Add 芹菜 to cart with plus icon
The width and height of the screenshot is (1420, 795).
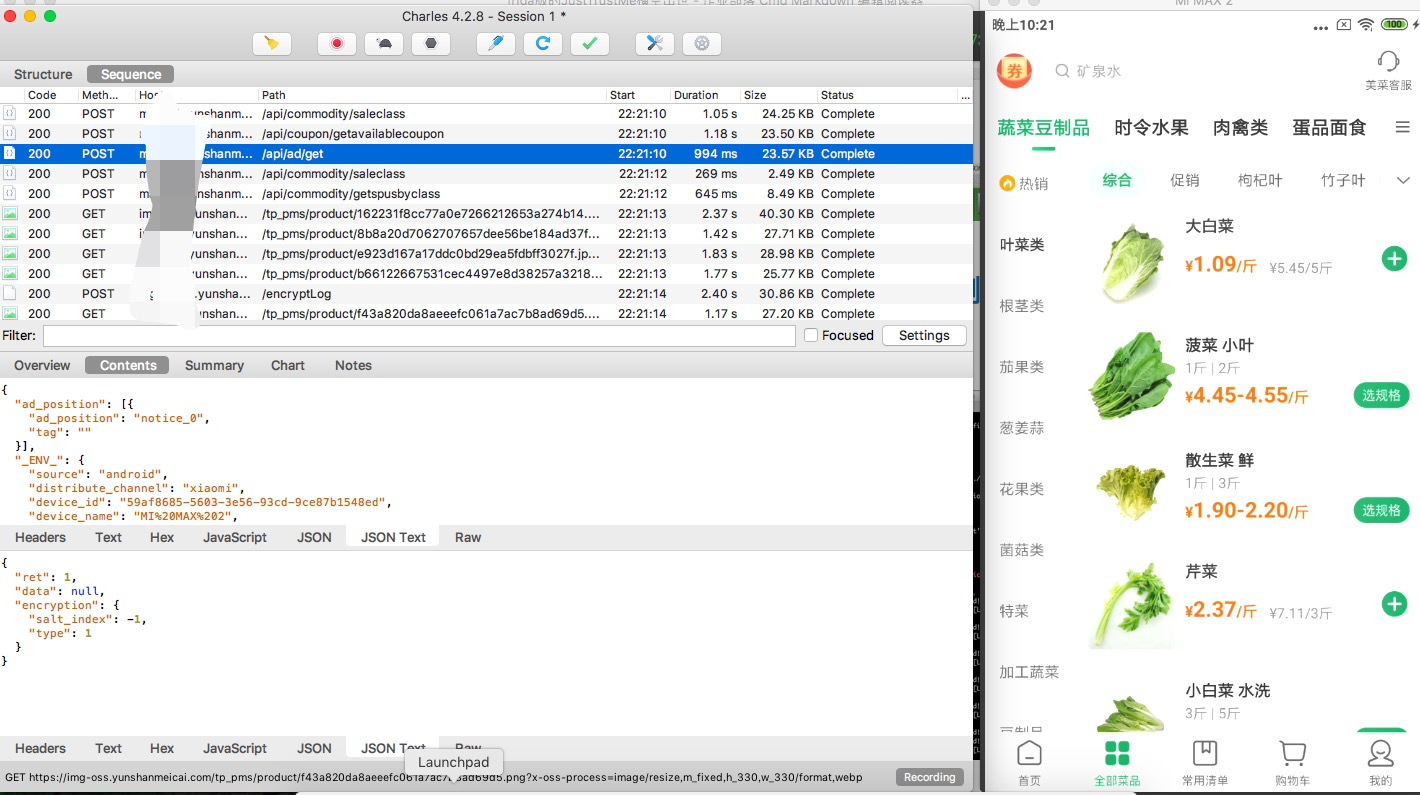click(x=1394, y=604)
